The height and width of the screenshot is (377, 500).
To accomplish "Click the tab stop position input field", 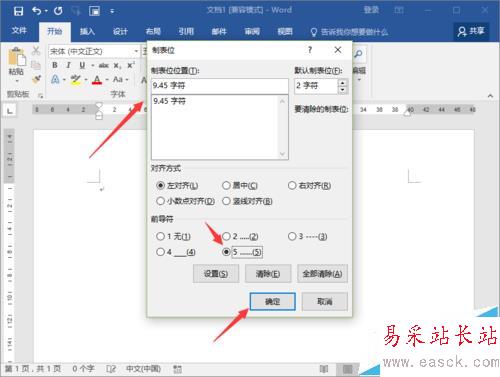I will (220, 86).
